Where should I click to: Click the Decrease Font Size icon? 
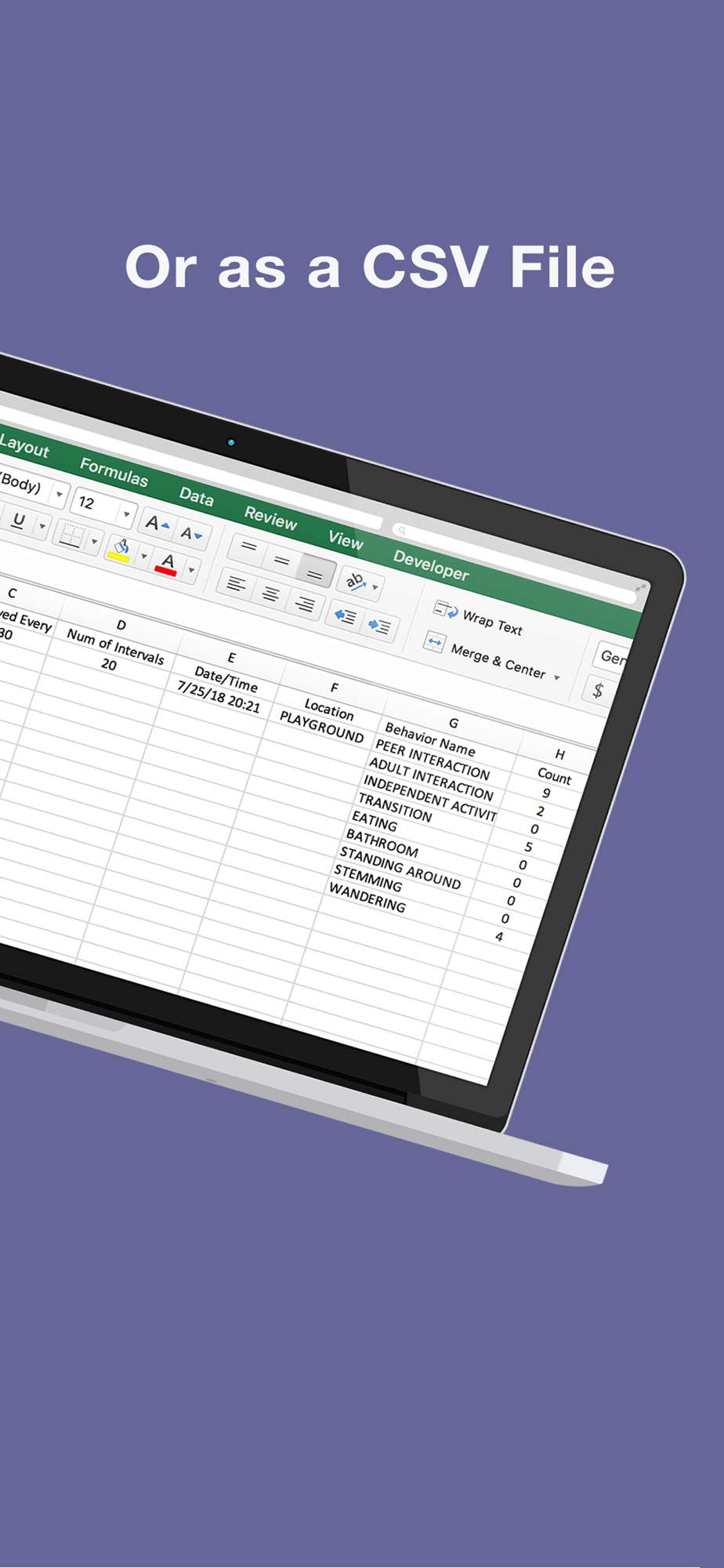point(190,533)
